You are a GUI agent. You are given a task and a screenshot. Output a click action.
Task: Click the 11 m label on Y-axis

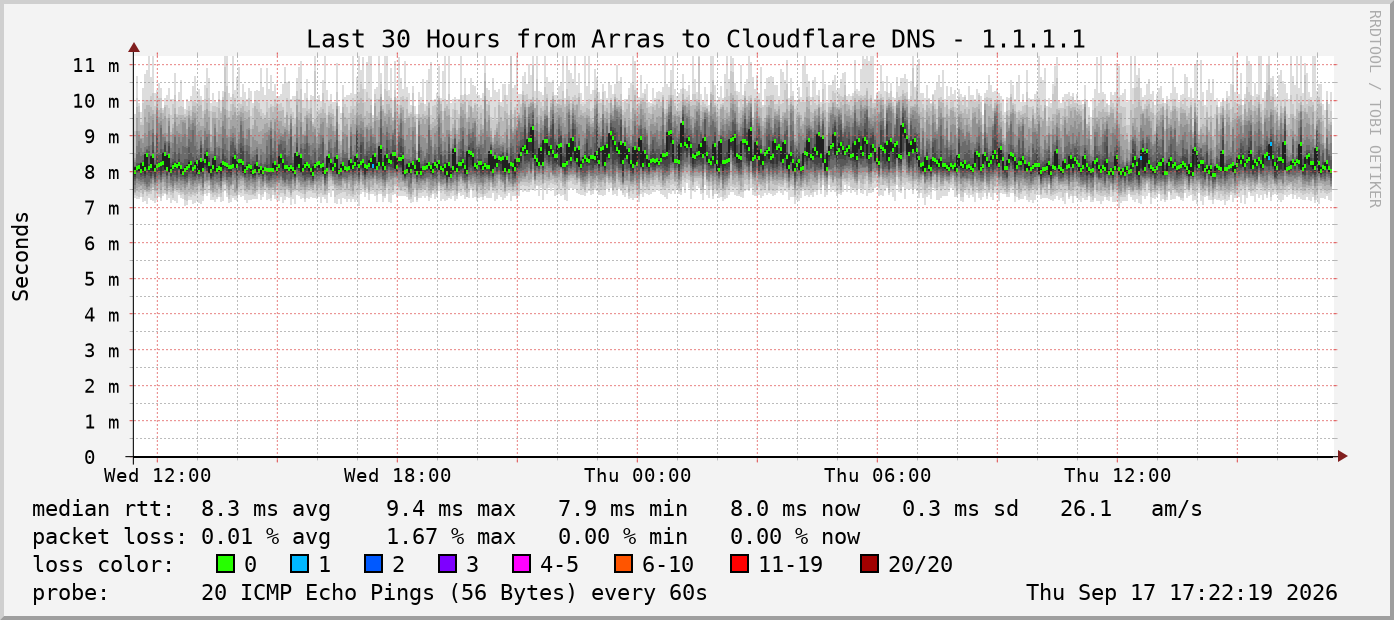pyautogui.click(x=96, y=65)
